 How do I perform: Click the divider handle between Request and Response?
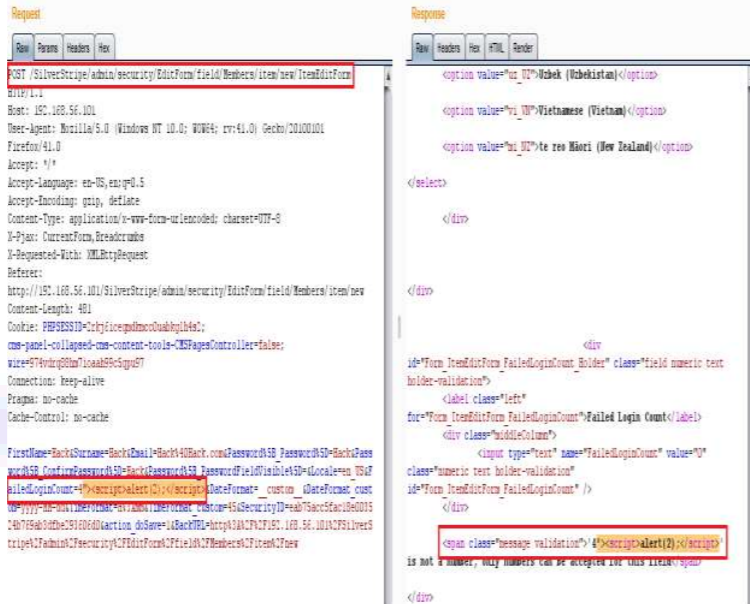click(x=398, y=327)
